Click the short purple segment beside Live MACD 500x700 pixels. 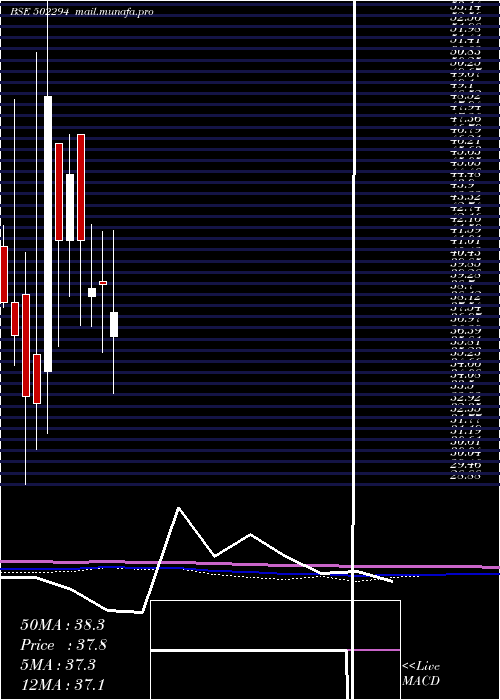tap(374, 650)
